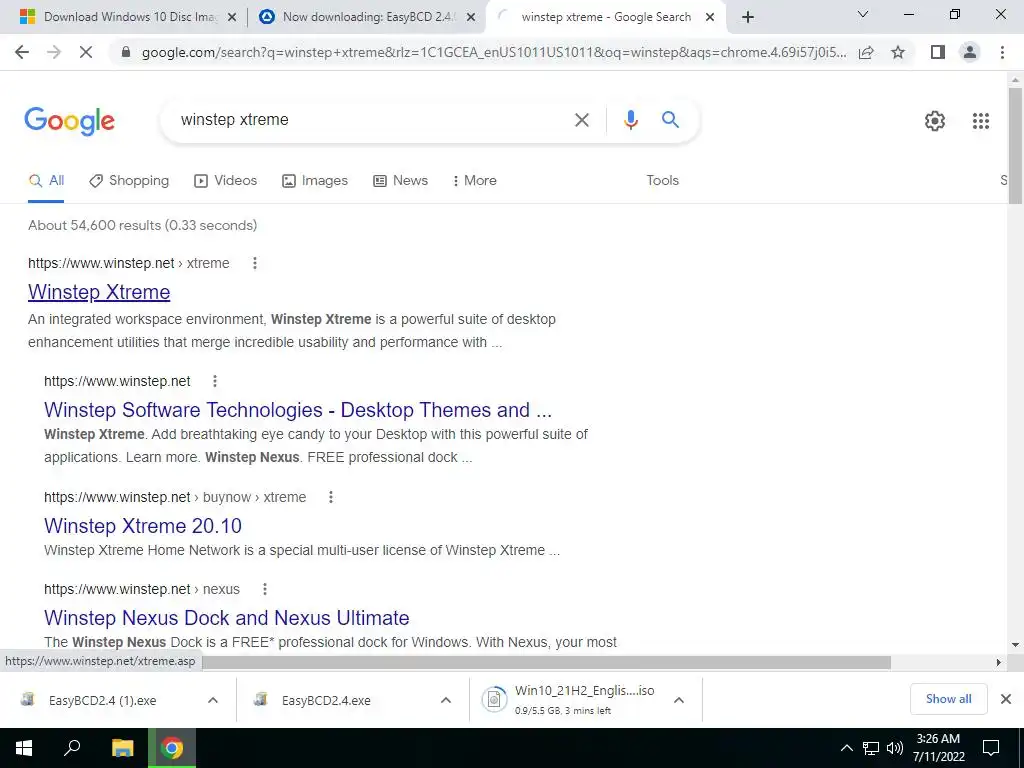This screenshot has width=1024, height=768.
Task: Open the EasyBCD2.4 (1).exe download
Action: tap(102, 700)
